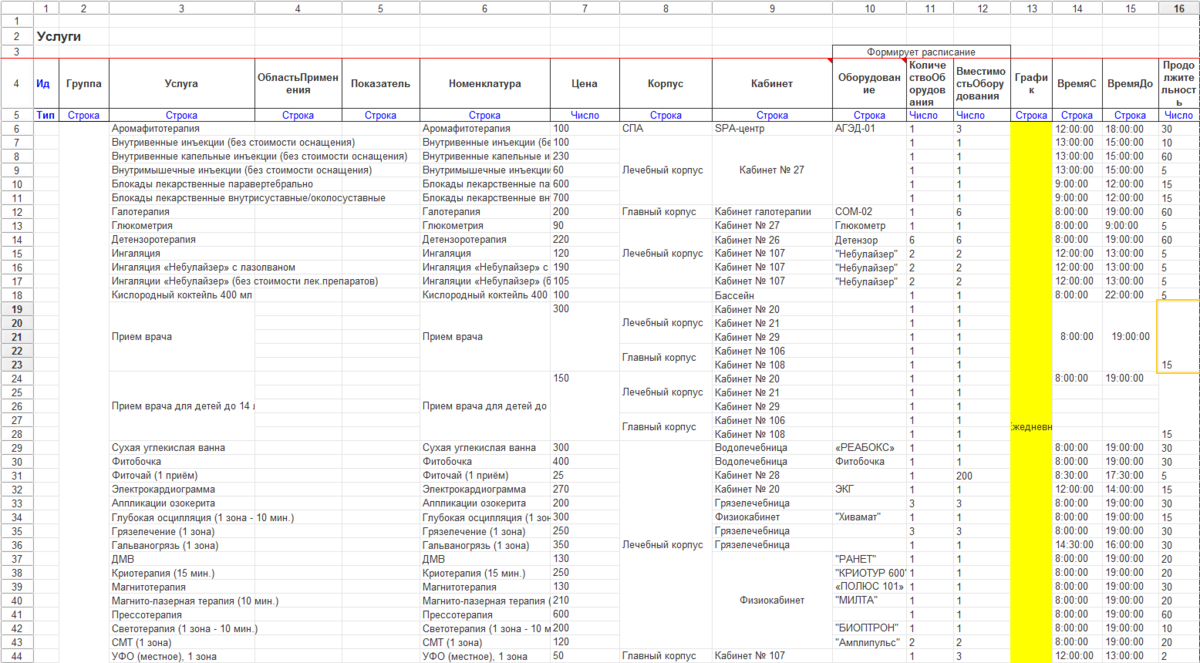Select the 'Услуги' title cell
The height and width of the screenshot is (663, 1200).
coord(58,37)
